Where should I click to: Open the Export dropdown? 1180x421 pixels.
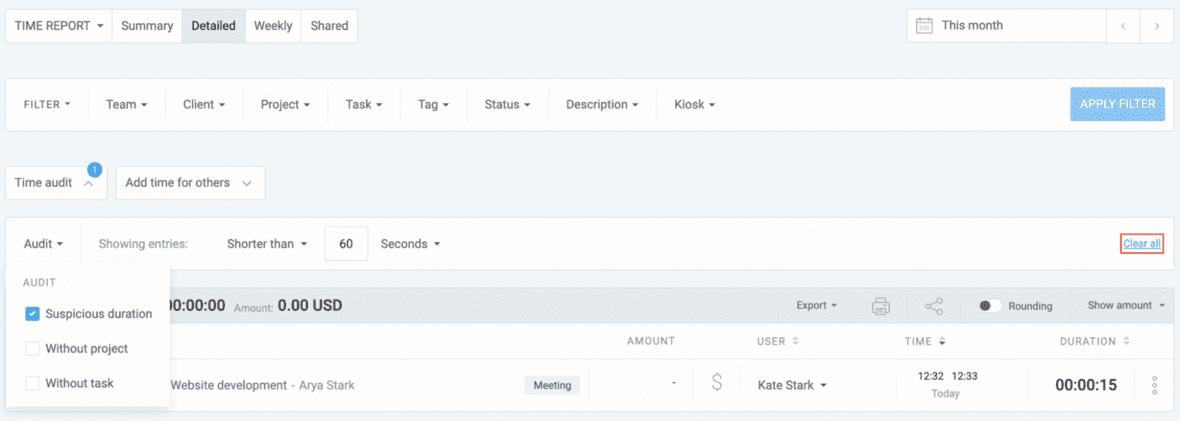click(816, 306)
